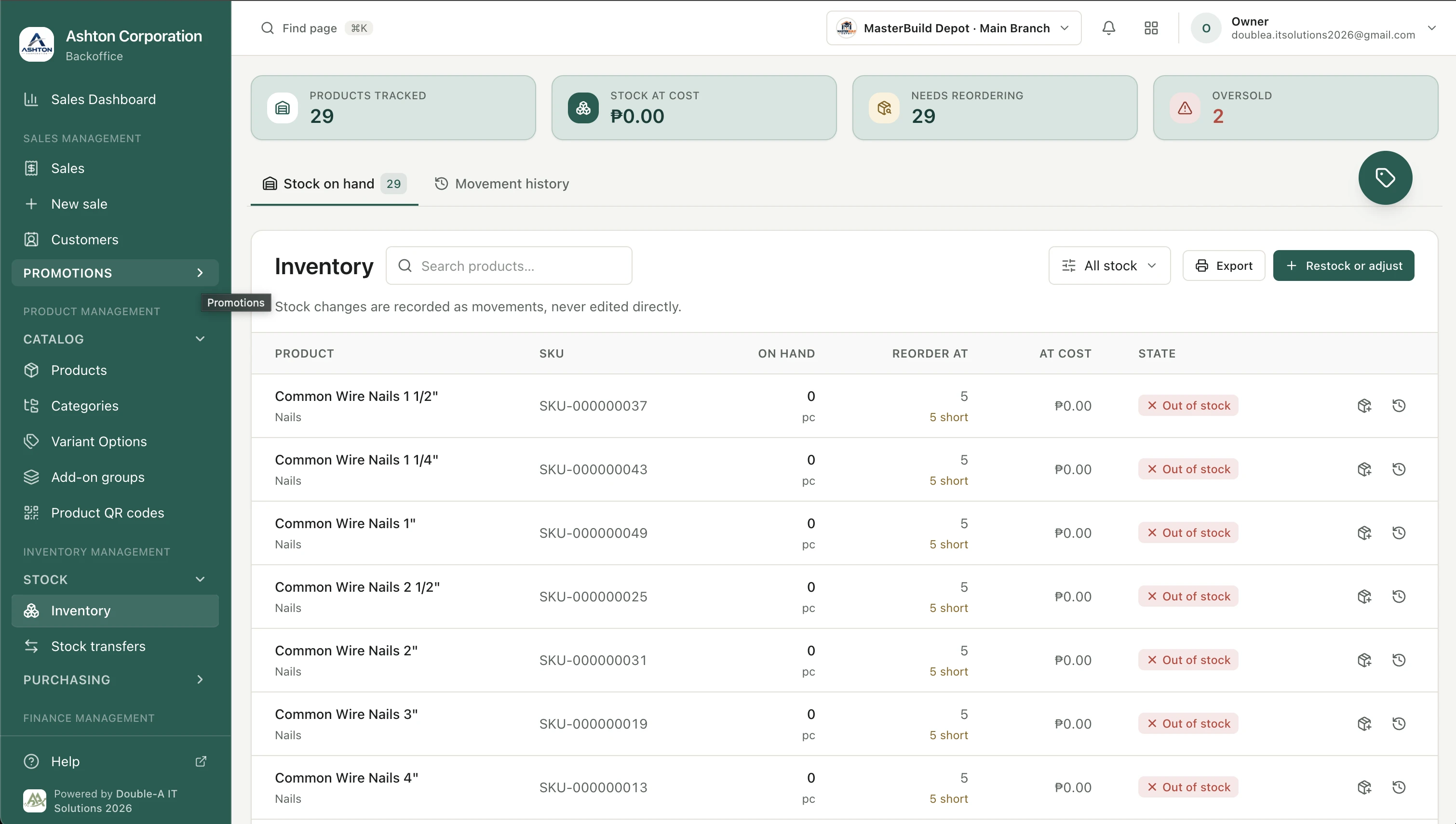
Task: Go to Stock transfers in sidebar
Action: [x=115, y=646]
